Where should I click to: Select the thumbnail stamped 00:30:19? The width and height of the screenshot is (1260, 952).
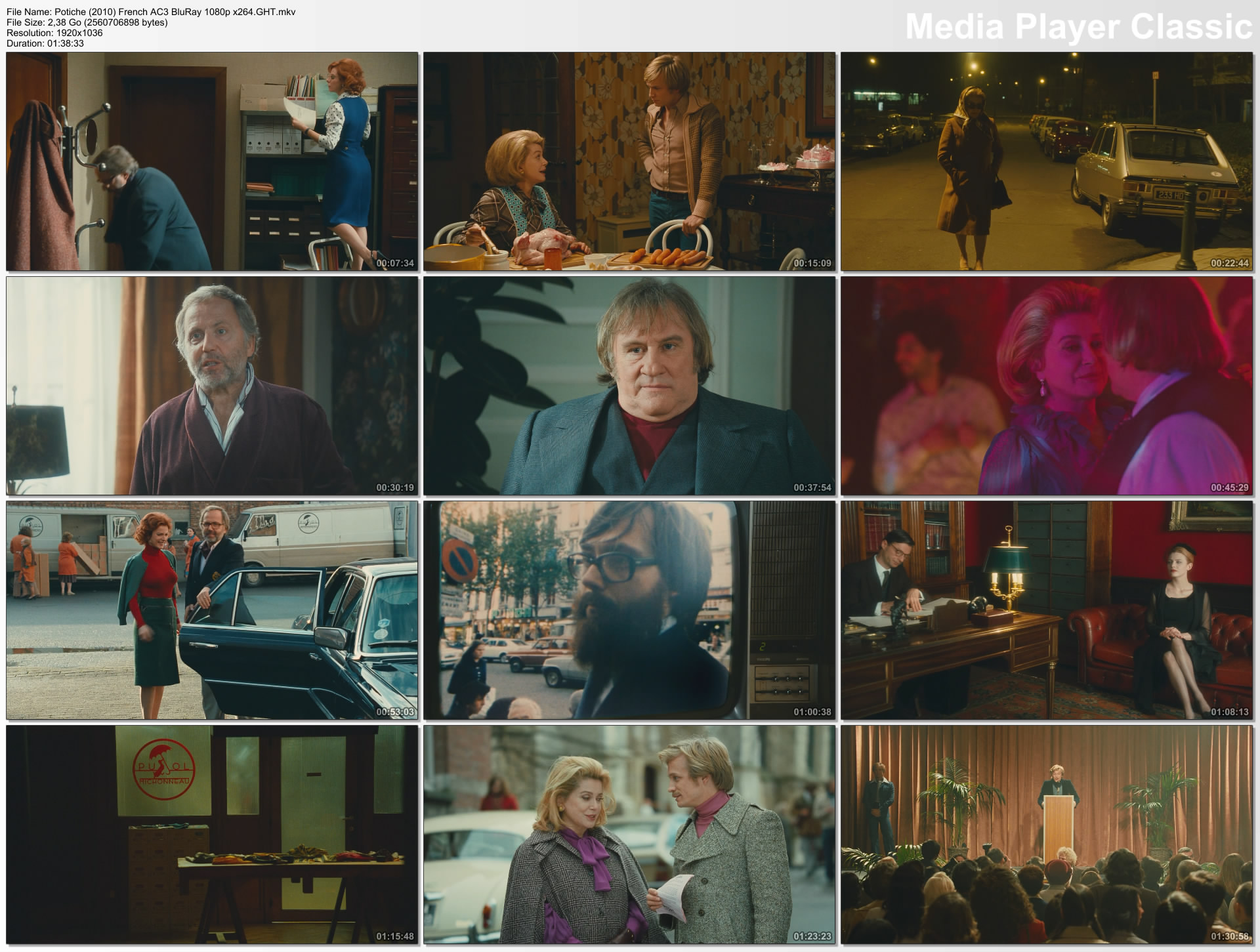212,386
